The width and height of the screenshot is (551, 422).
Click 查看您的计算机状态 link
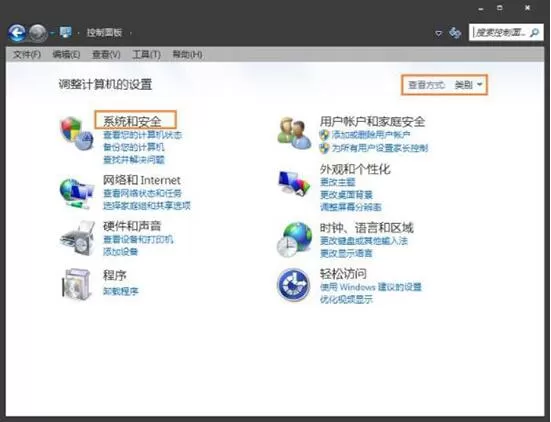point(143,135)
